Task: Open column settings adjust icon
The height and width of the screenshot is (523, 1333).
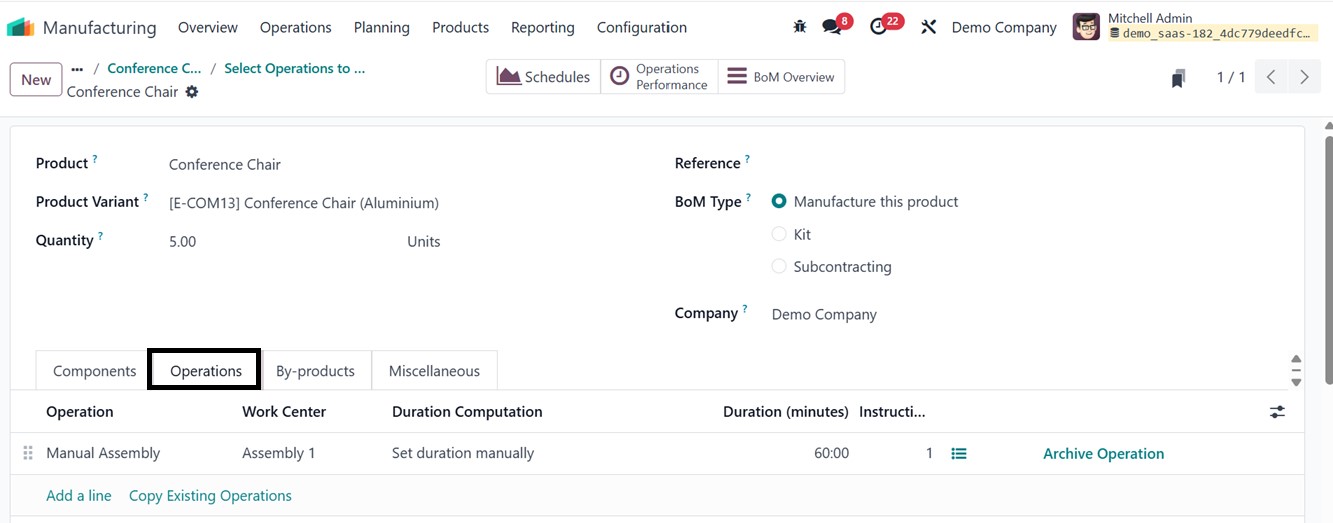Action: coord(1277,412)
